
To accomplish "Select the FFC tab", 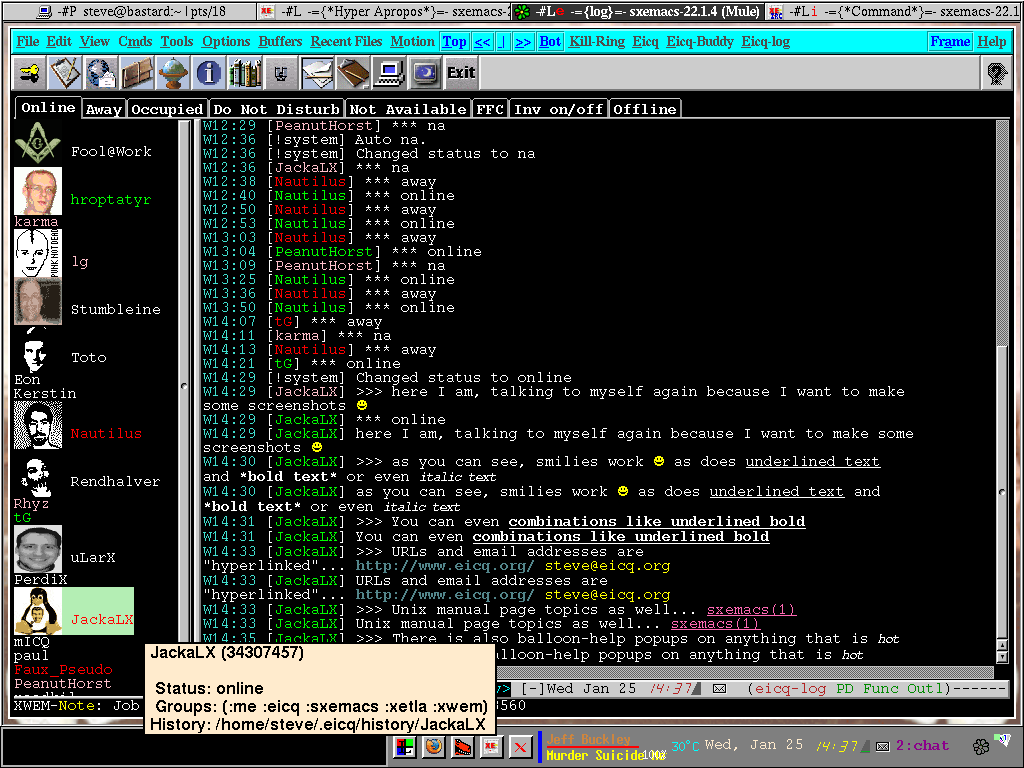I will [490, 109].
